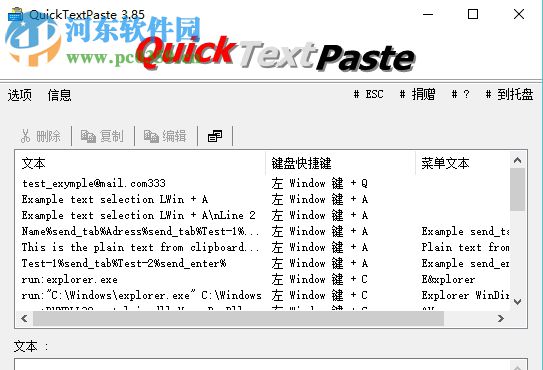This screenshot has width=543, height=370.
Task: Send the window to tray via # 到托盘
Action: click(509, 94)
